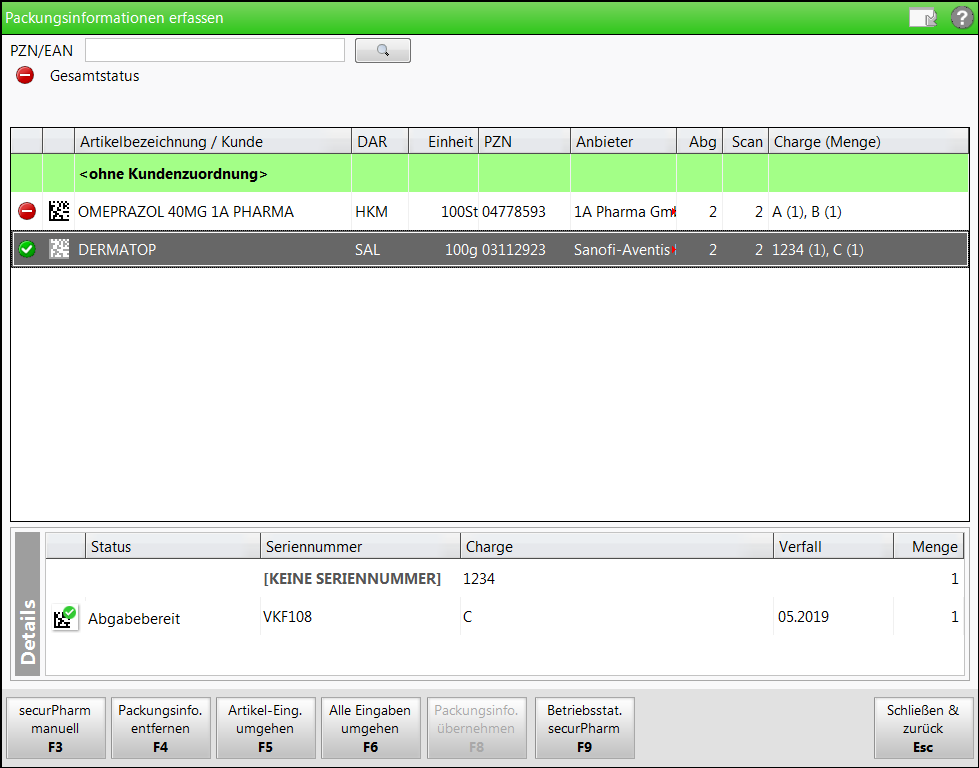Select the DERMATOP article name
Screen dimensions: 979x768
(x=117, y=250)
